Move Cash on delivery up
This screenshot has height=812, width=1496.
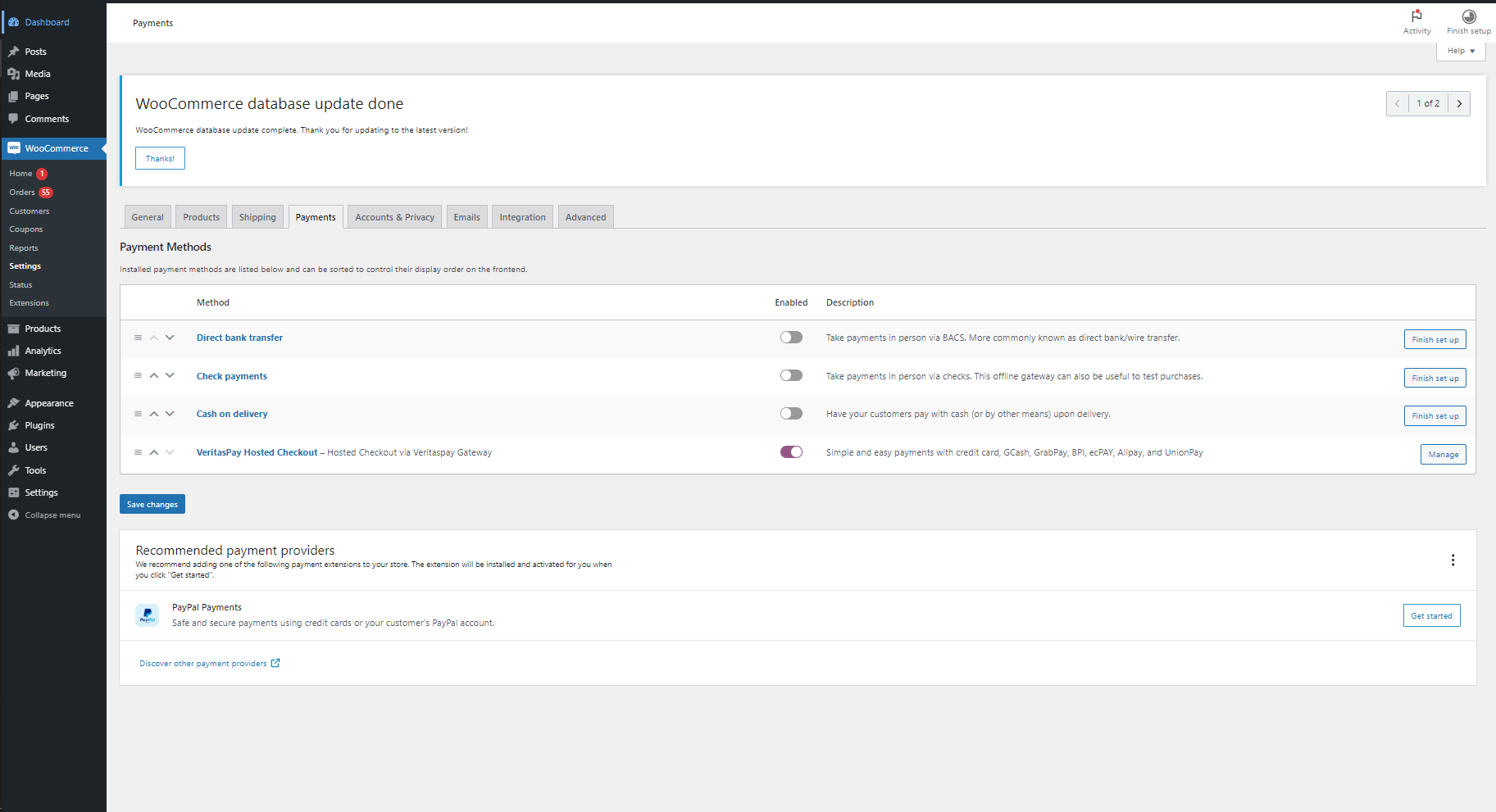click(x=153, y=414)
